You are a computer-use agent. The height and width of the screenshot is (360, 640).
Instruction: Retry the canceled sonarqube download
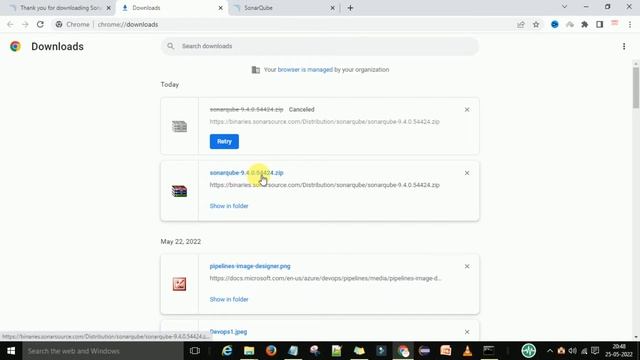(x=224, y=142)
